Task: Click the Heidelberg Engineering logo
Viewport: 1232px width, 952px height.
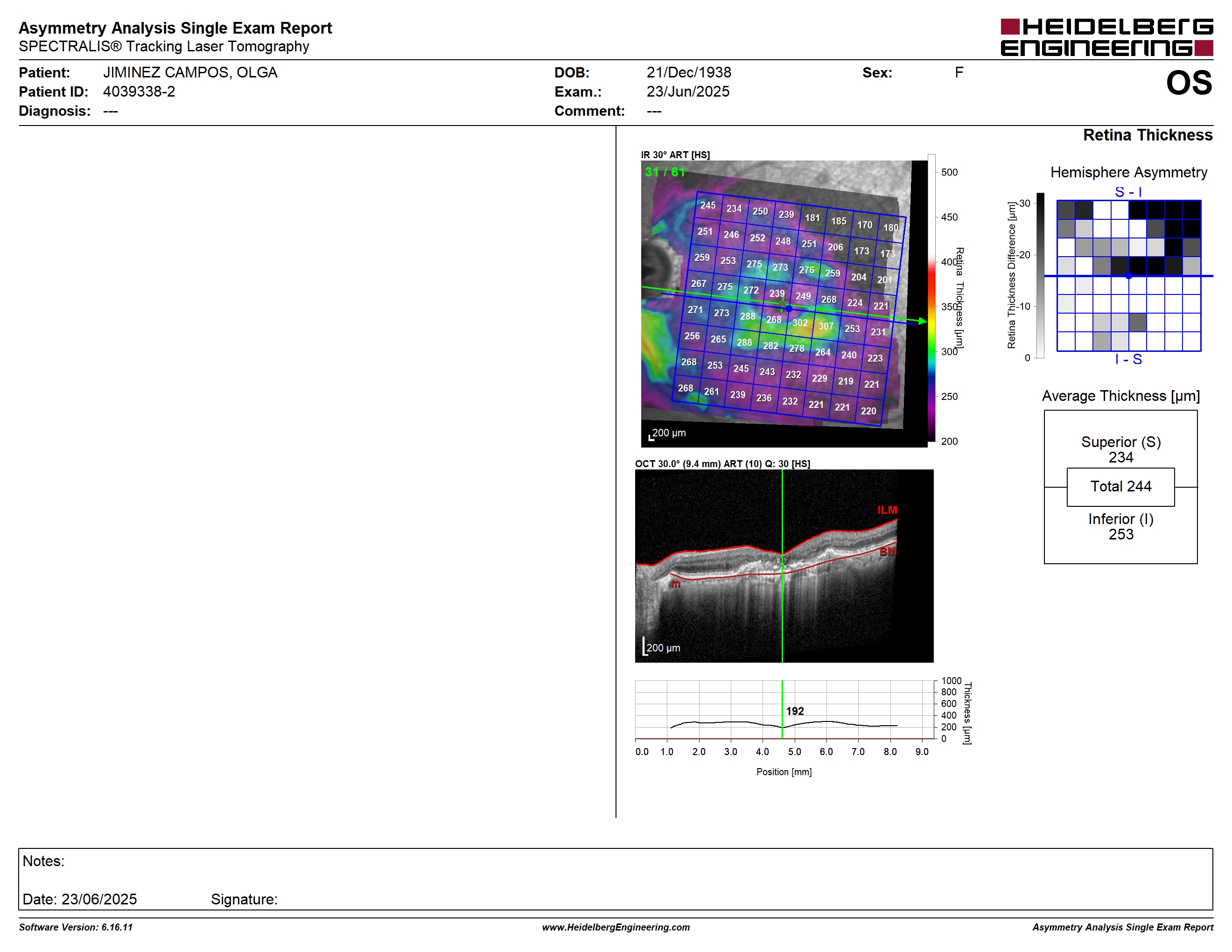Action: (1106, 37)
